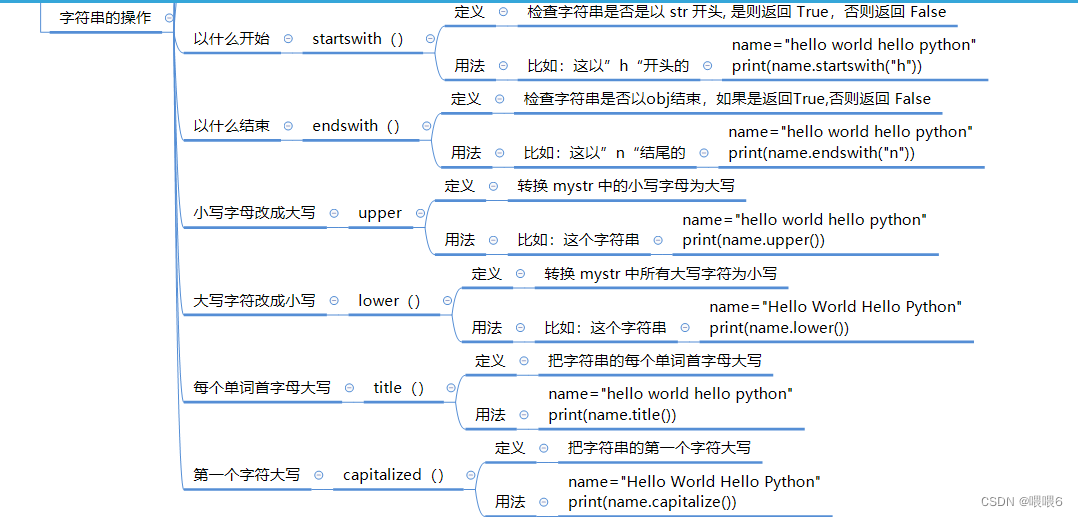The height and width of the screenshot is (517, 1078).
Task: Collapse the 比如：这以”h“开头的 node
Action: (x=707, y=66)
